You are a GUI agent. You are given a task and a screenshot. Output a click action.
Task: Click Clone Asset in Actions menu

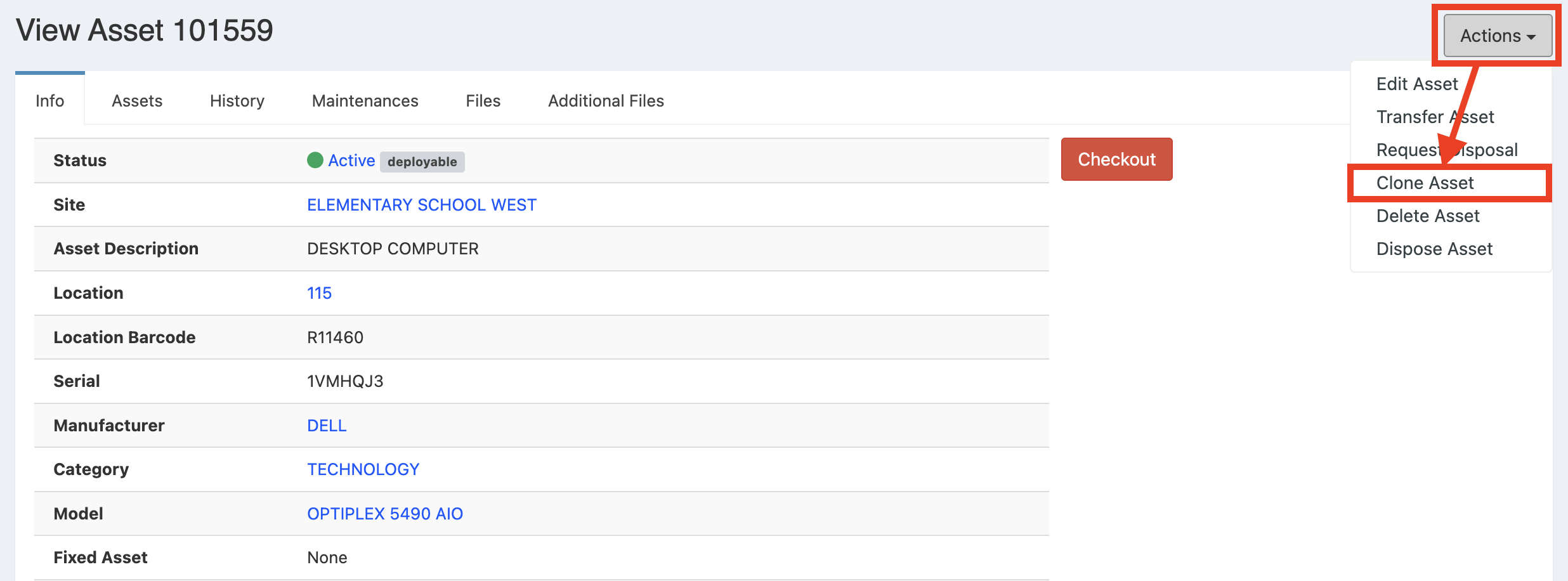1425,183
